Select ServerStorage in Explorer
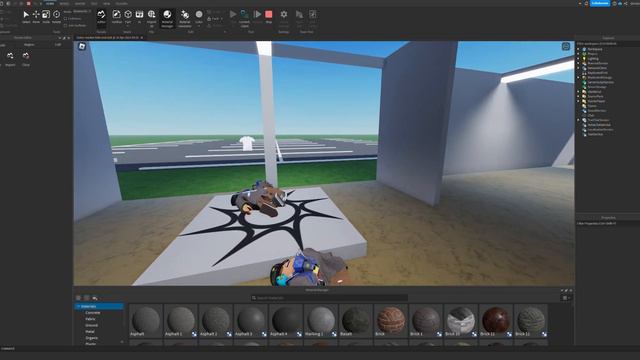The height and width of the screenshot is (360, 640). (x=597, y=87)
